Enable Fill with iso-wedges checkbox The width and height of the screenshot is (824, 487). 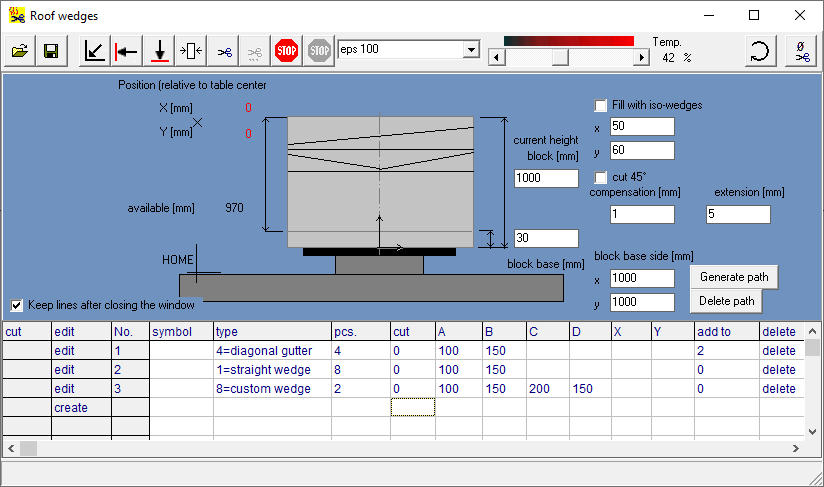pyautogui.click(x=601, y=105)
